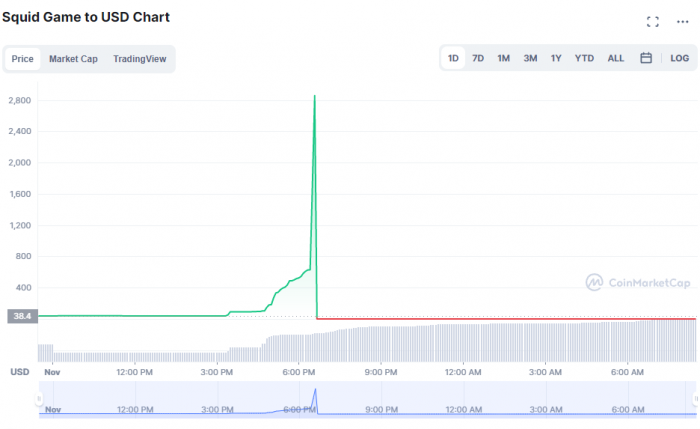
Task: Click the spike in the mini overview chart
Action: 315,391
